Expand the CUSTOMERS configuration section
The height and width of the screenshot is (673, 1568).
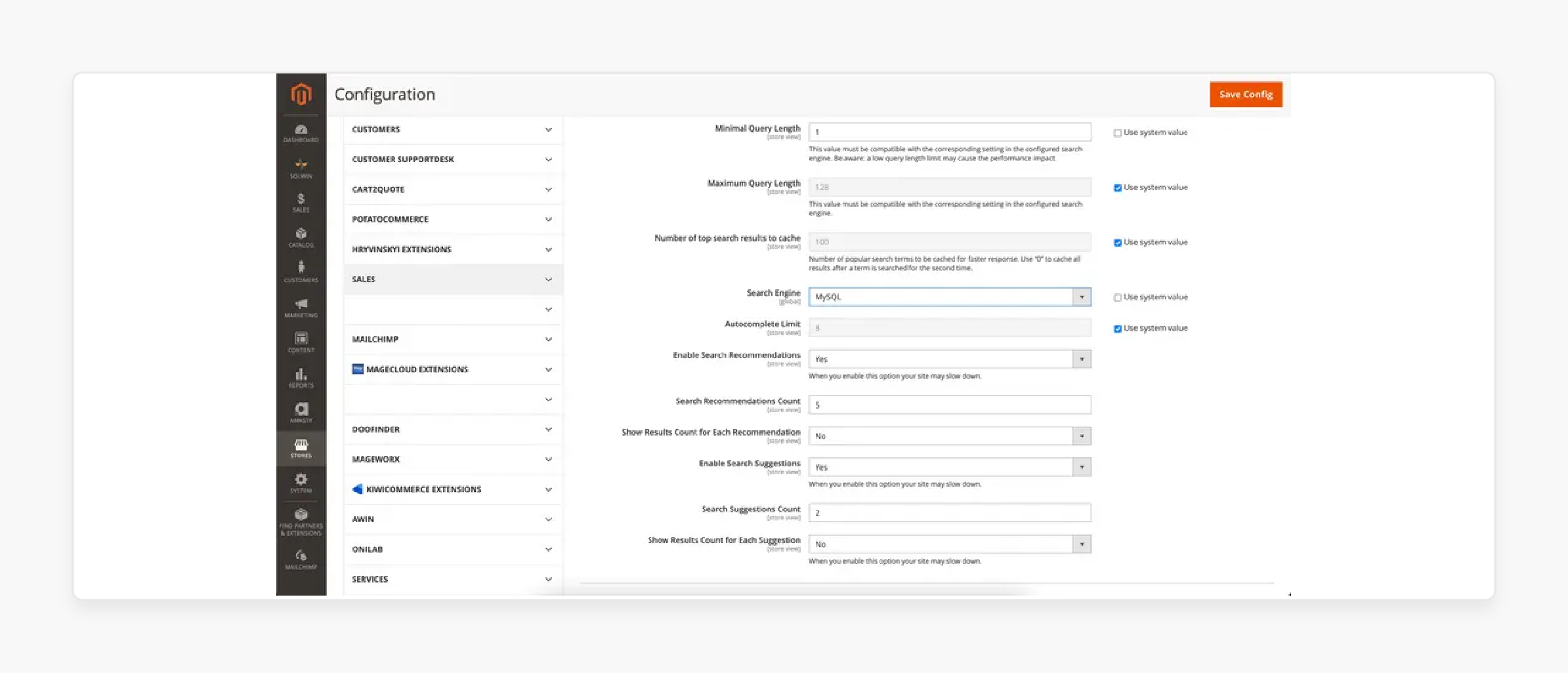point(453,130)
